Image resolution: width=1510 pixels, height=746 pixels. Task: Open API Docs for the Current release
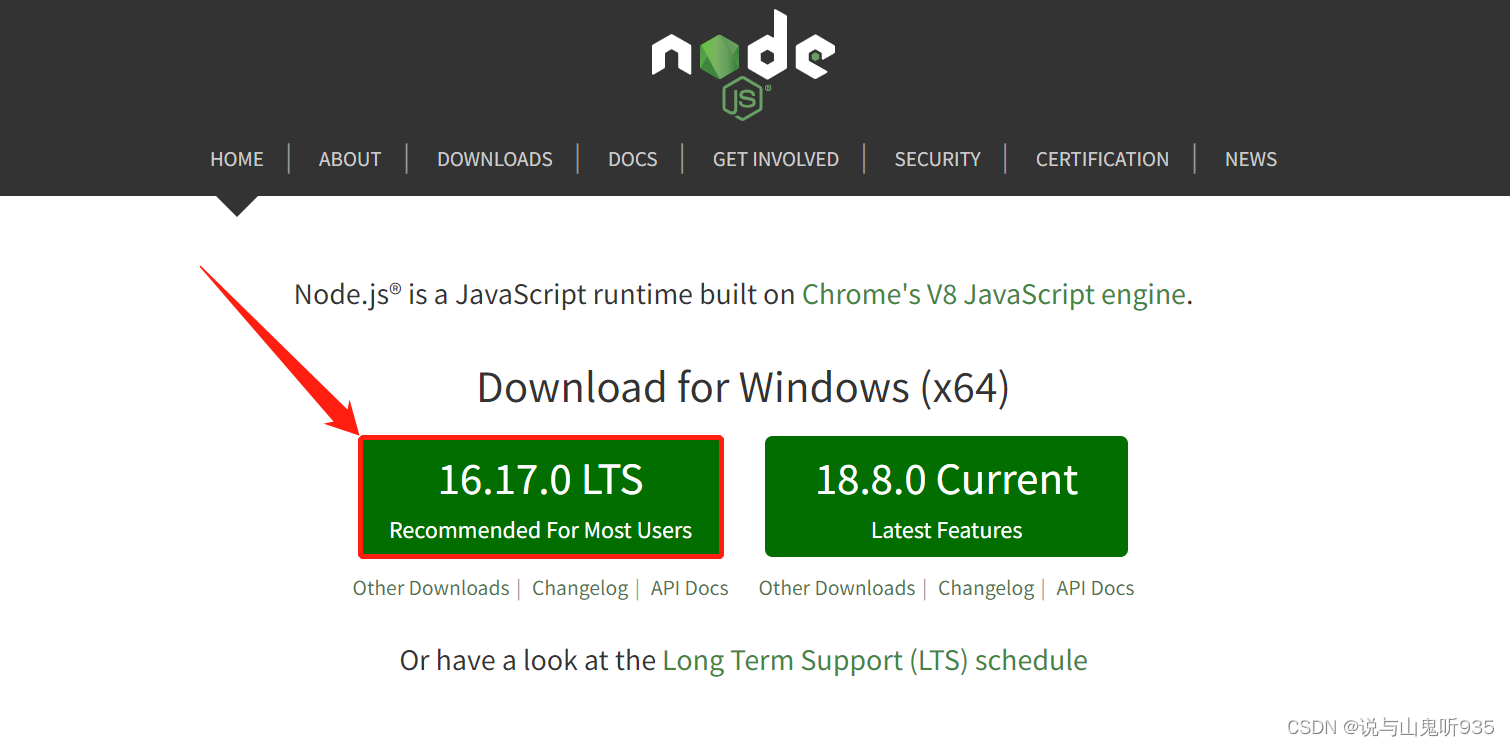1095,588
